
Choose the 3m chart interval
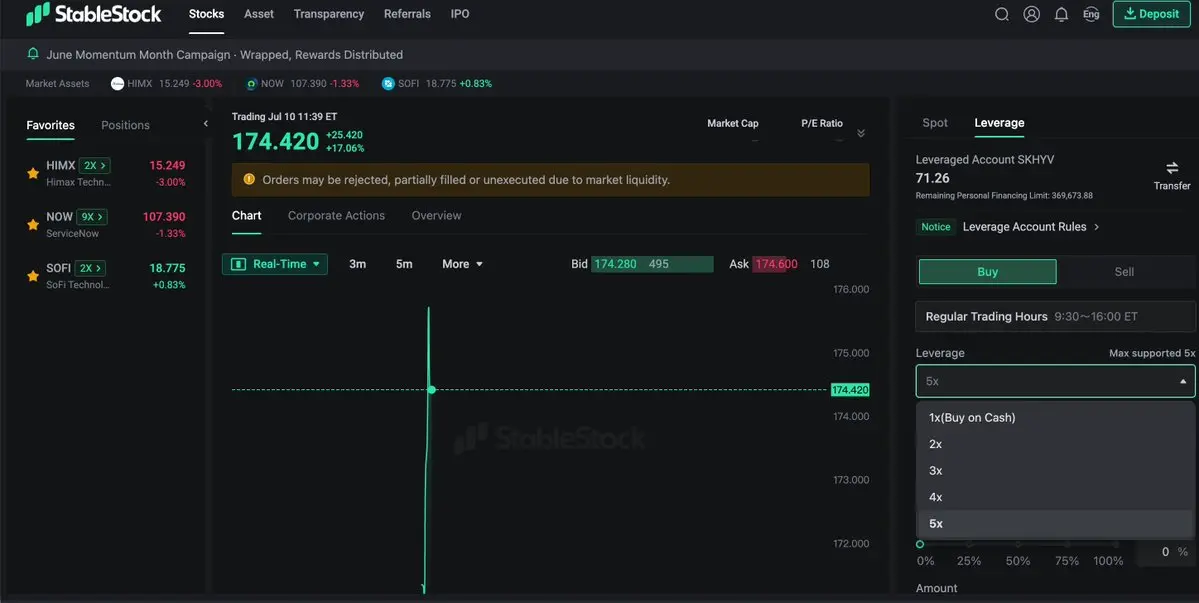(x=357, y=264)
